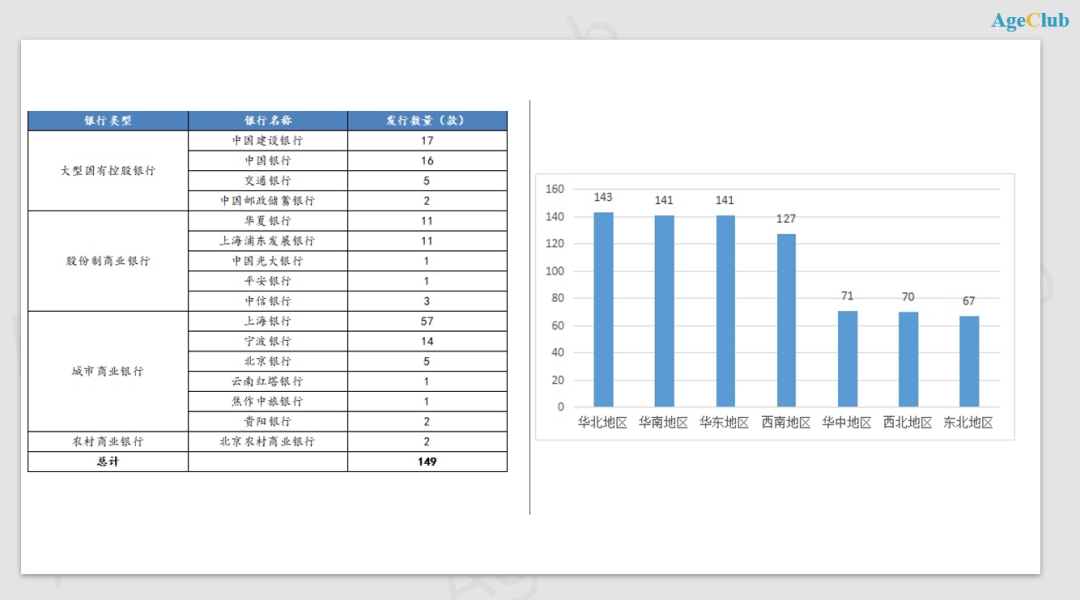This screenshot has width=1080, height=600.
Task: Select the 中国邮政储蓄银行 name cell
Action: [x=268, y=200]
